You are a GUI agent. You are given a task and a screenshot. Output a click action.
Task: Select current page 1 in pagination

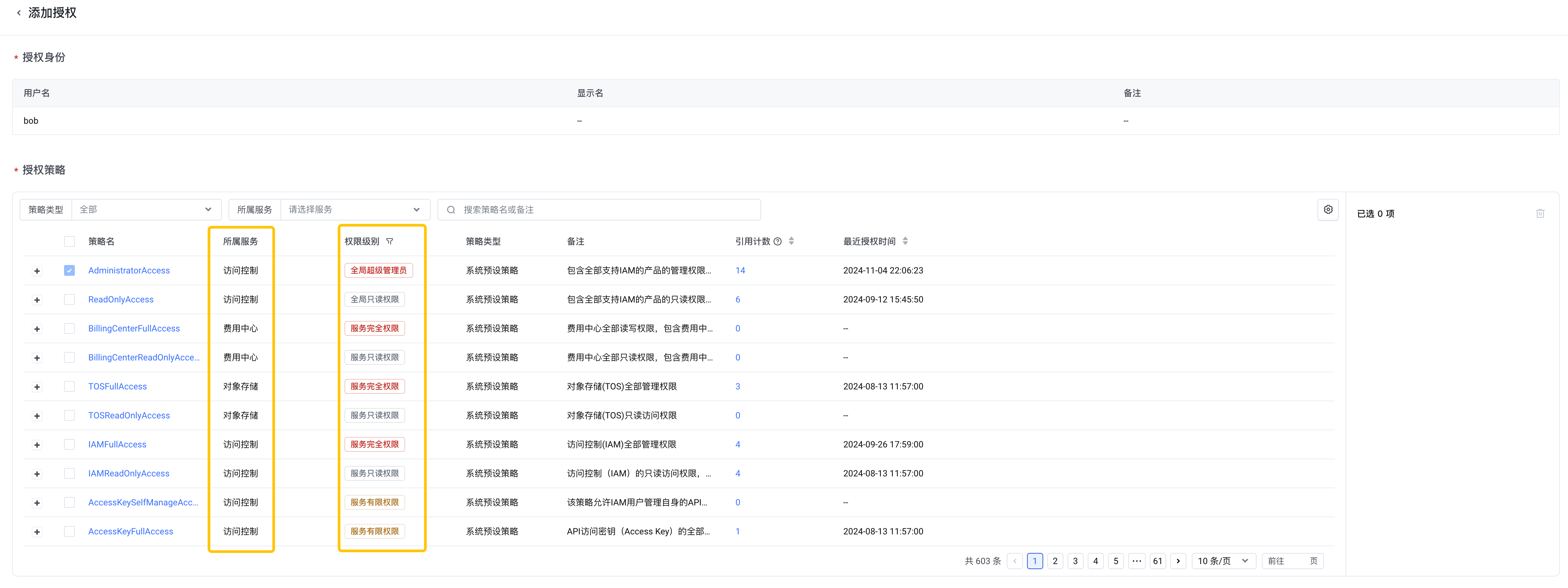click(1035, 561)
